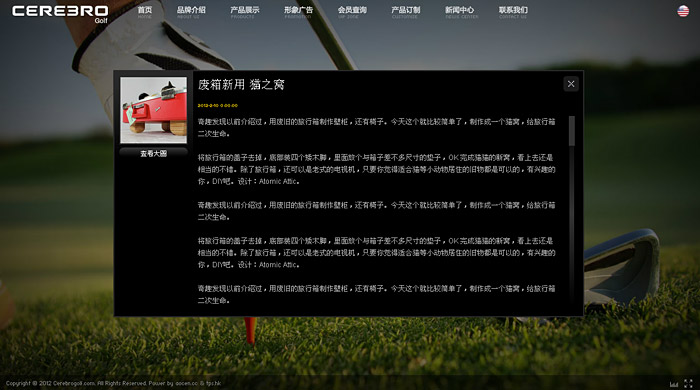Select 形象广告 Promotion menu item

[x=298, y=12]
